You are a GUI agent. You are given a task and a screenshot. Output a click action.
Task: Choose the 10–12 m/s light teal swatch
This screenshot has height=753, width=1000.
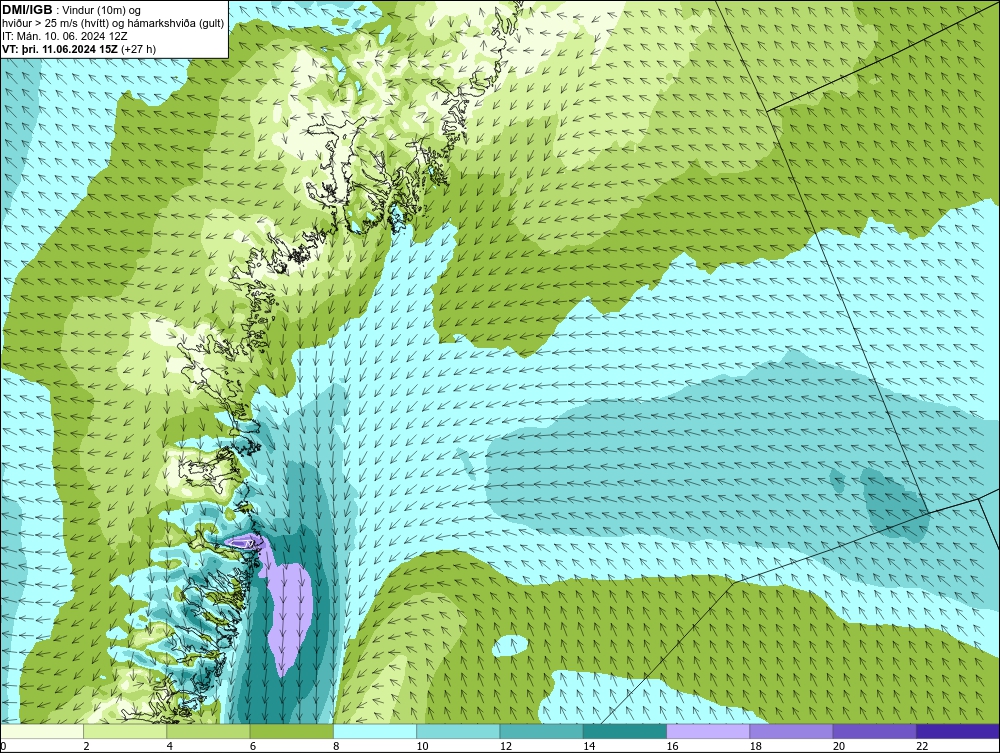coord(458,731)
